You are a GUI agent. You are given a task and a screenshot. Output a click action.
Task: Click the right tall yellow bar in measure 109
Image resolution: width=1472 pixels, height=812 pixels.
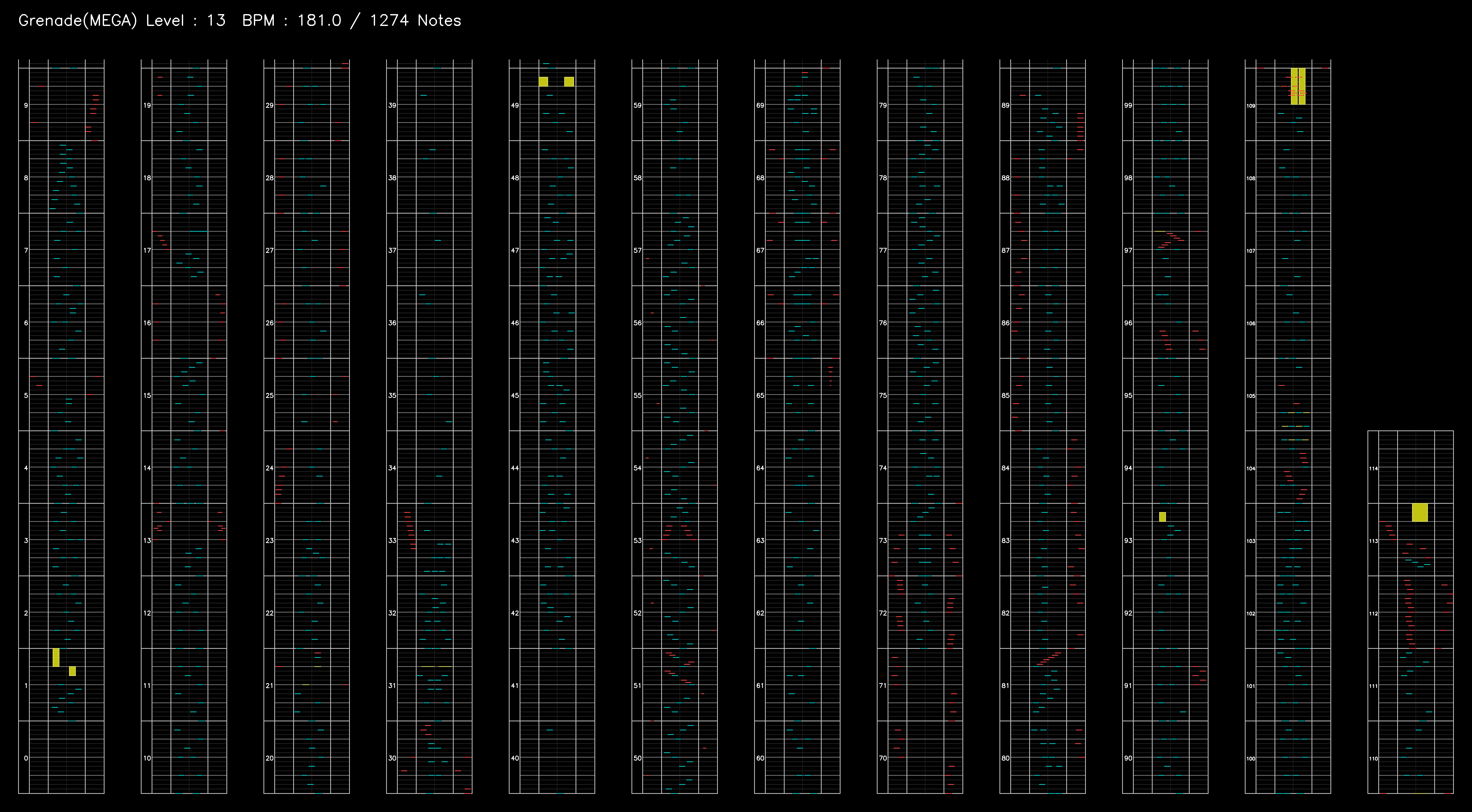click(x=1302, y=86)
